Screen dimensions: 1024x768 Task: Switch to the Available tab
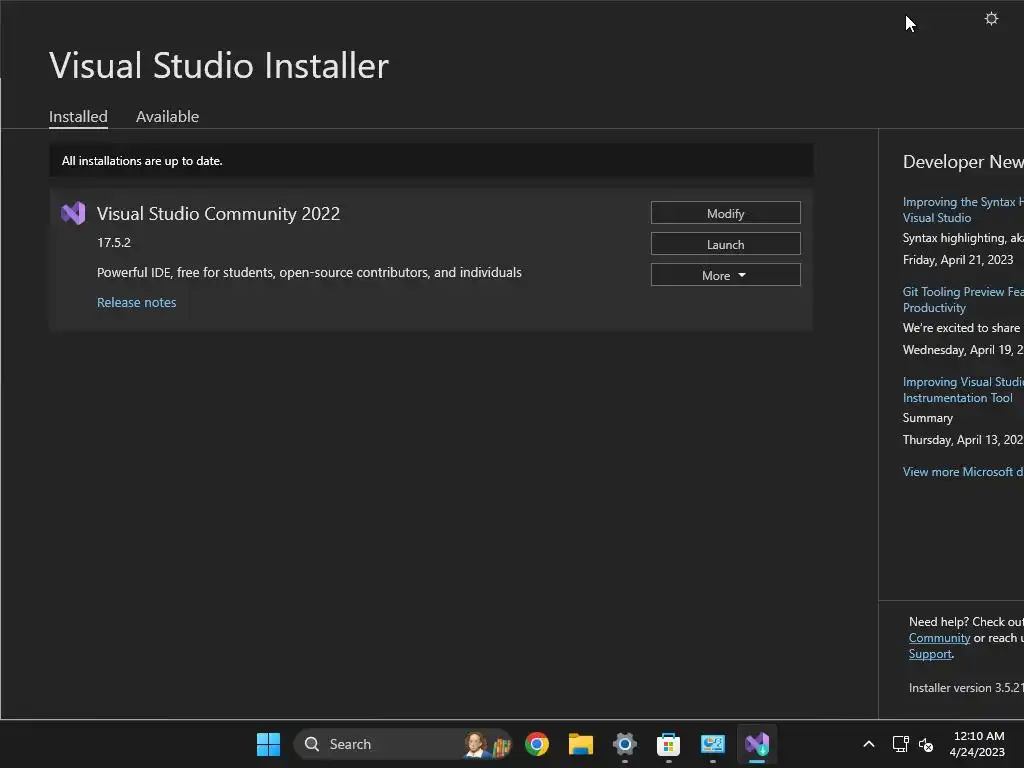click(x=167, y=117)
